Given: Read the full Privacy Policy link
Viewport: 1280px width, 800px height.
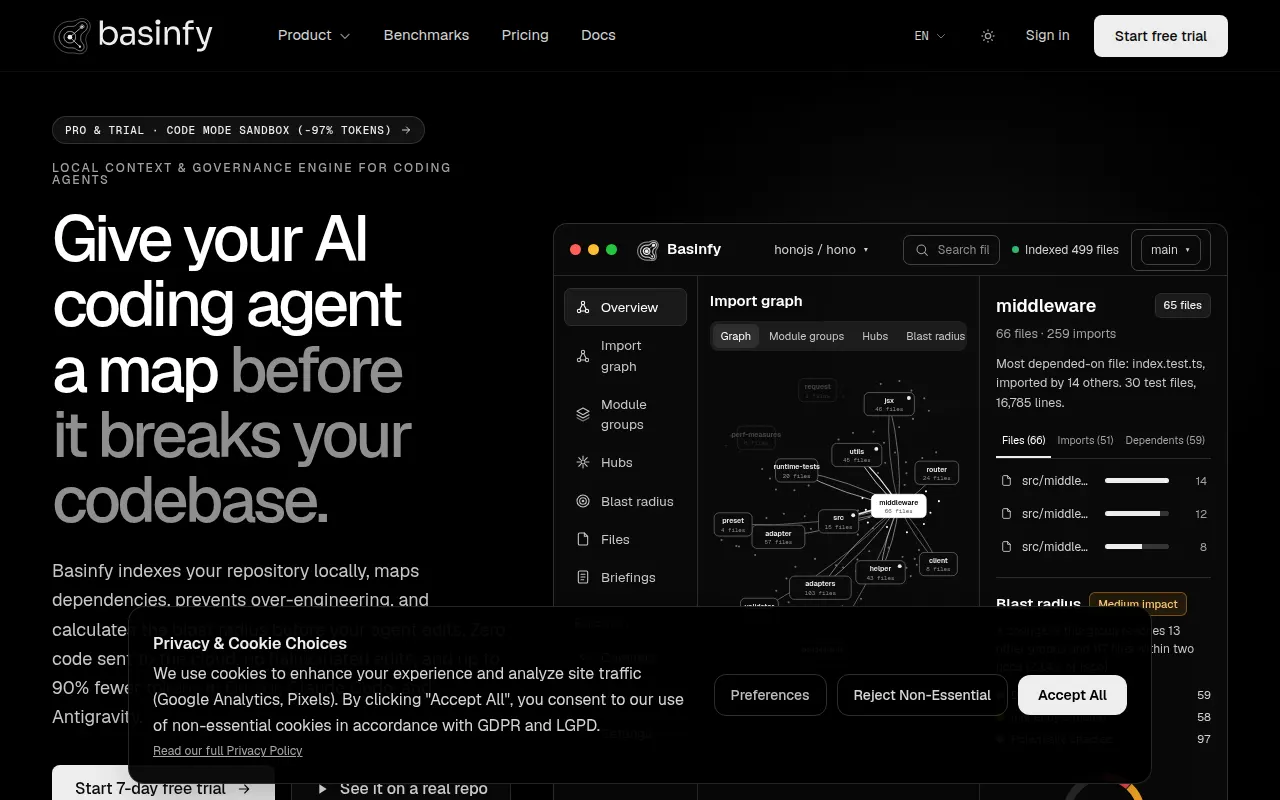Looking at the screenshot, I should [227, 750].
